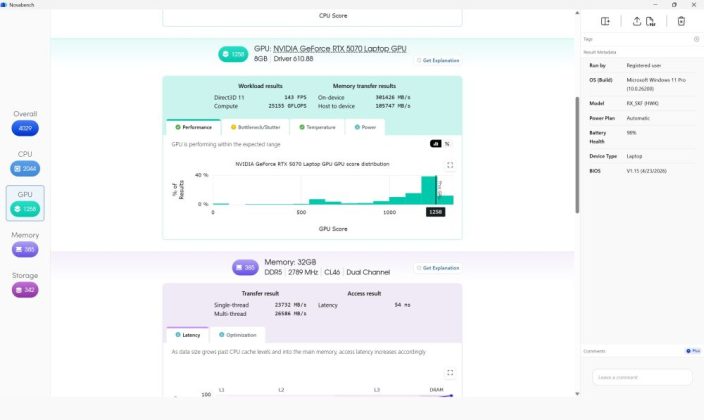
Task: Open NVIDIA GeForce RTX 5070 Laptop GPU link
Action: coord(340,49)
